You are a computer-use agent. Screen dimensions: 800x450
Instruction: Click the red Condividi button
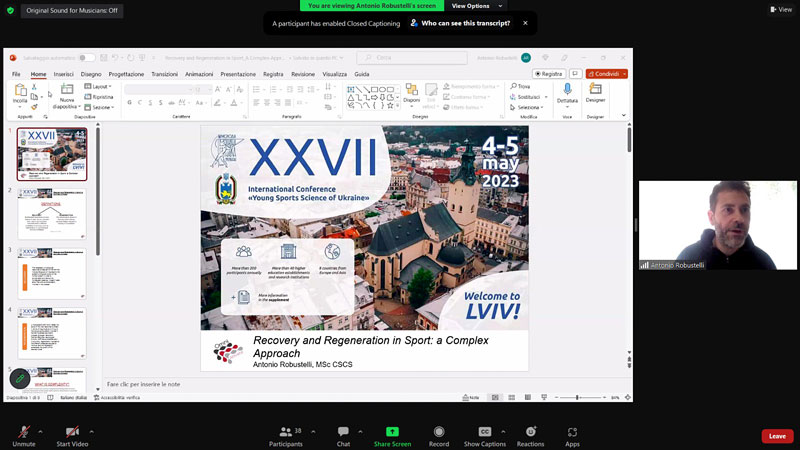point(607,74)
